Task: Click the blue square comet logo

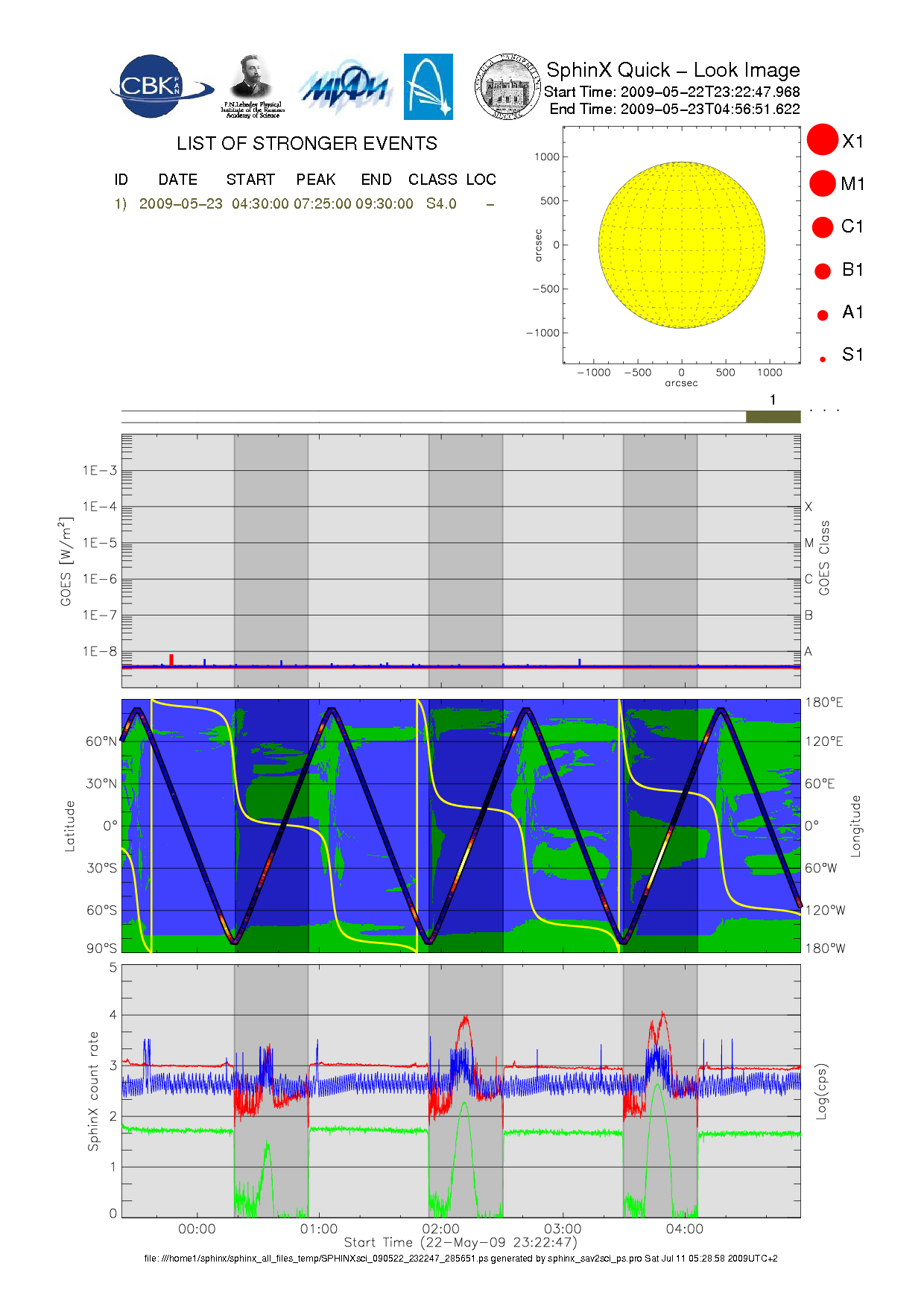Action: click(x=428, y=86)
